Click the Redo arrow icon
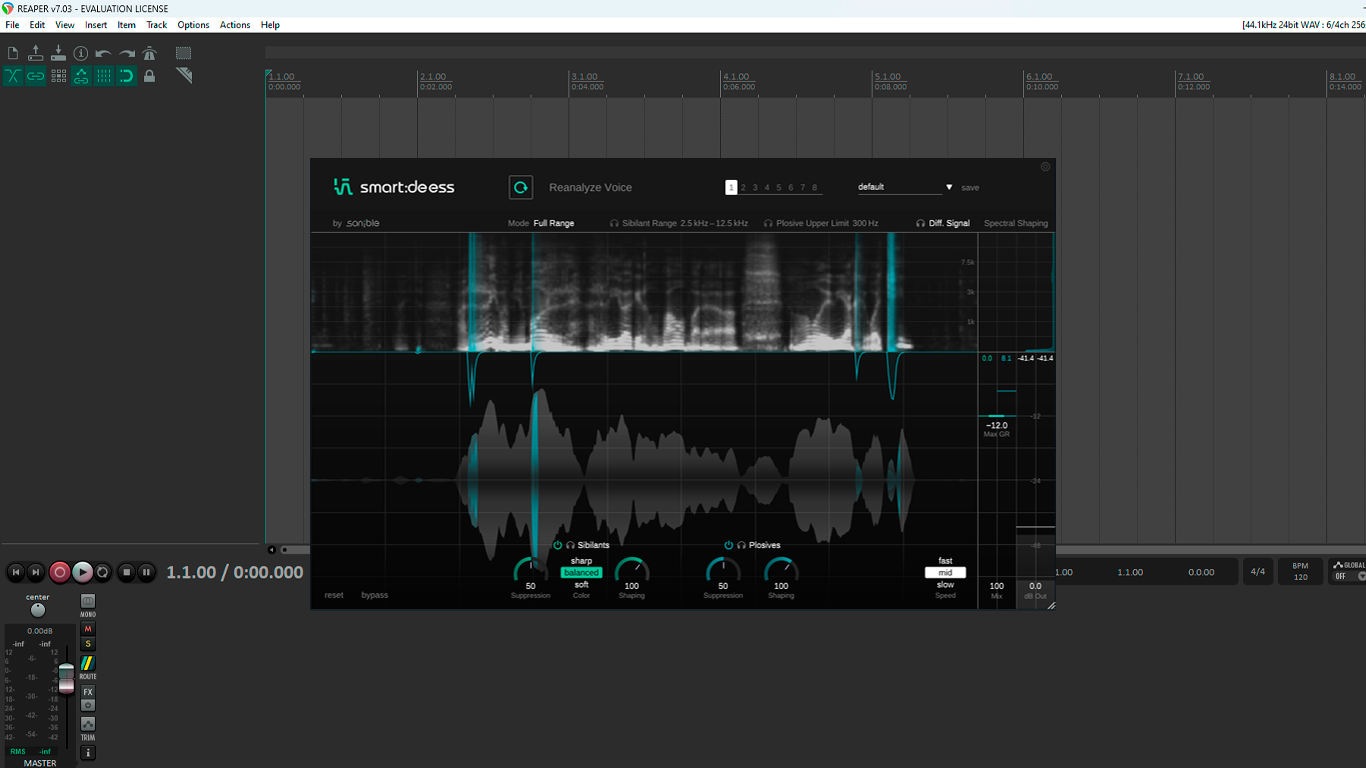 [127, 53]
